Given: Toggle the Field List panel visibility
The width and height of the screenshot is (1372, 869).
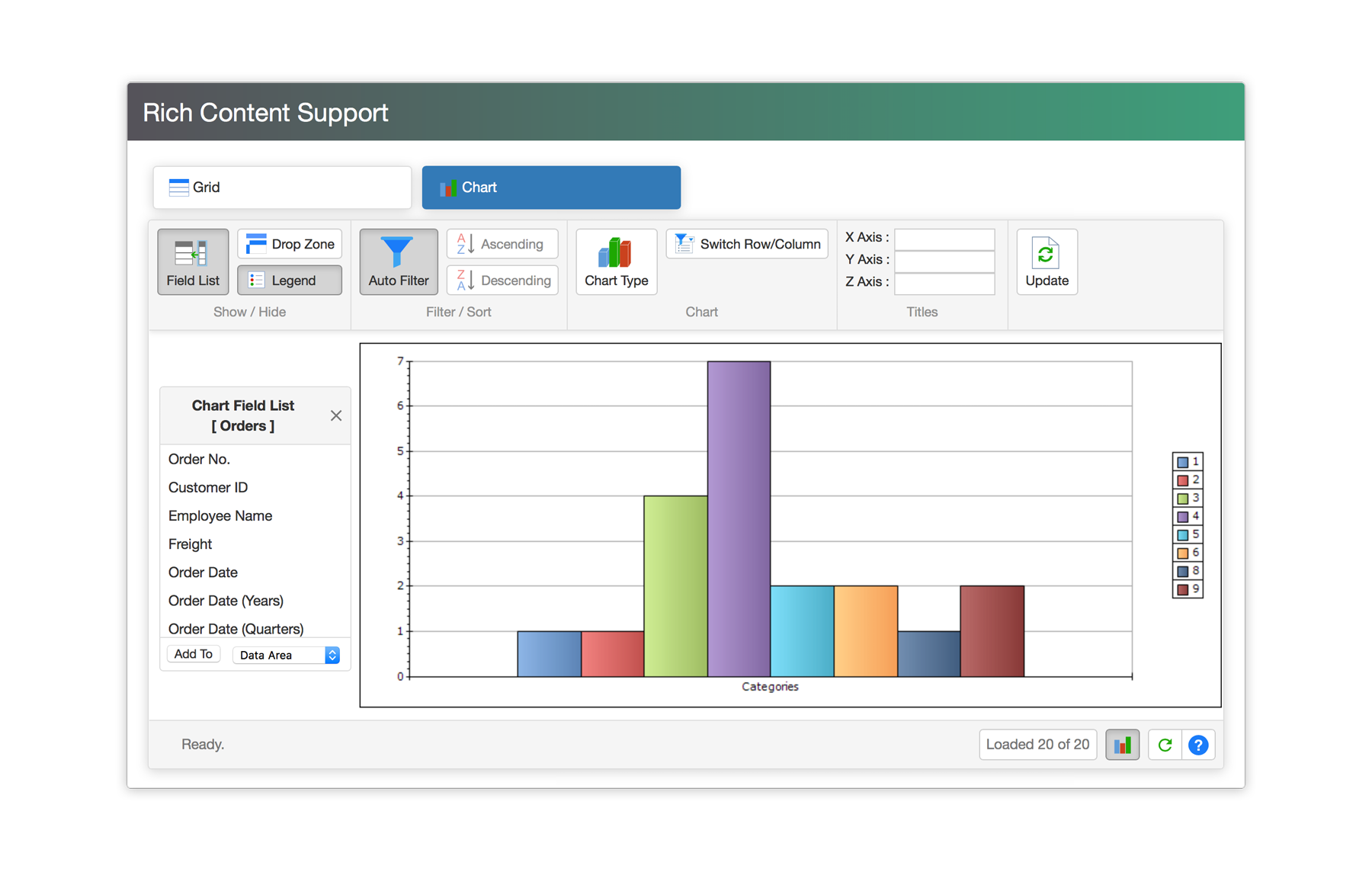Looking at the screenshot, I should click(x=193, y=261).
